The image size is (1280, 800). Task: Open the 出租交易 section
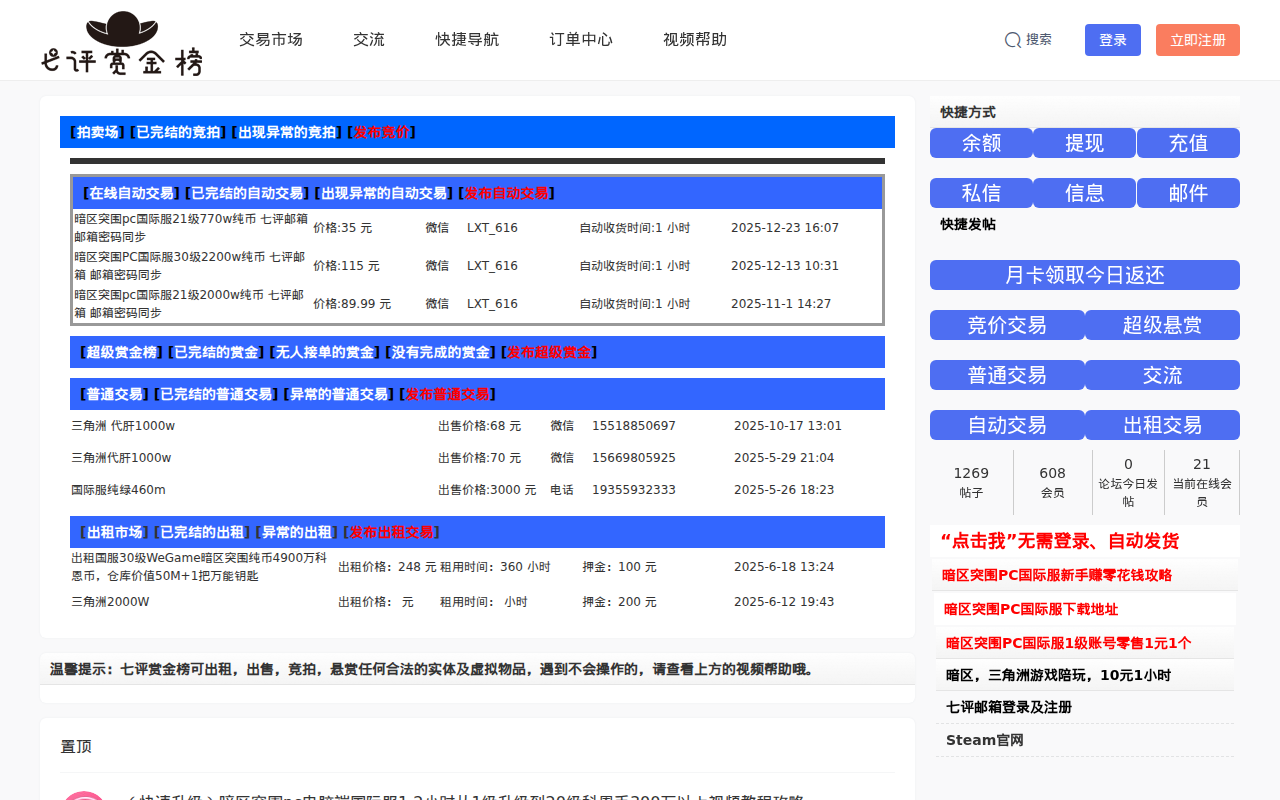point(1161,424)
